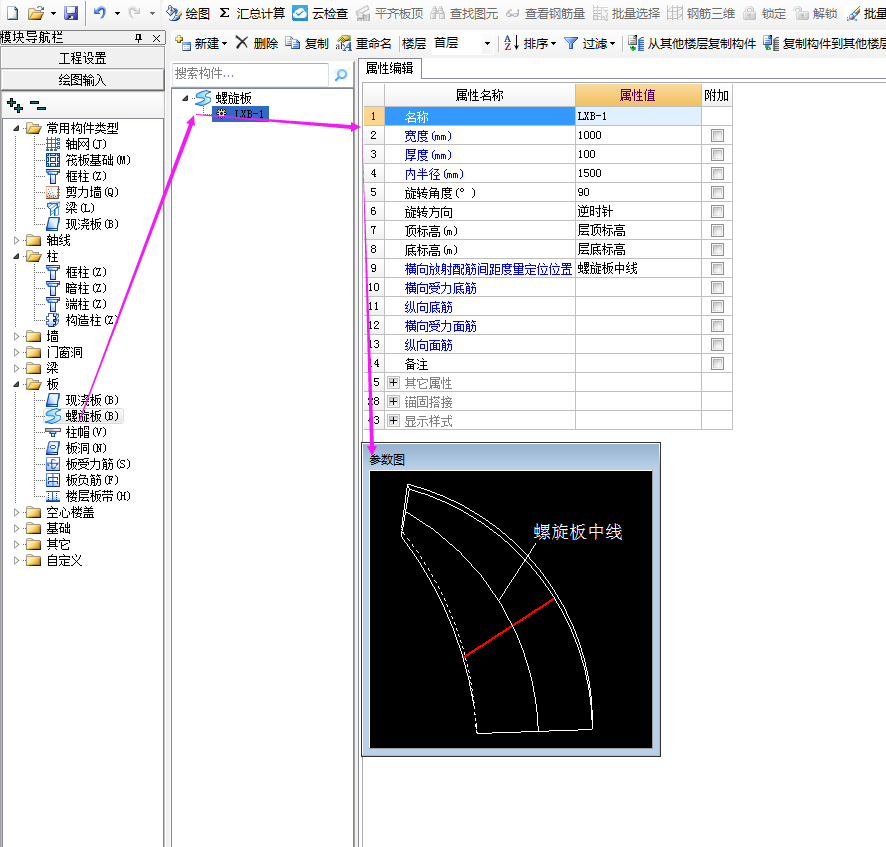886x847 pixels.
Task: Open 绘图输入 section
Action: click(x=82, y=80)
